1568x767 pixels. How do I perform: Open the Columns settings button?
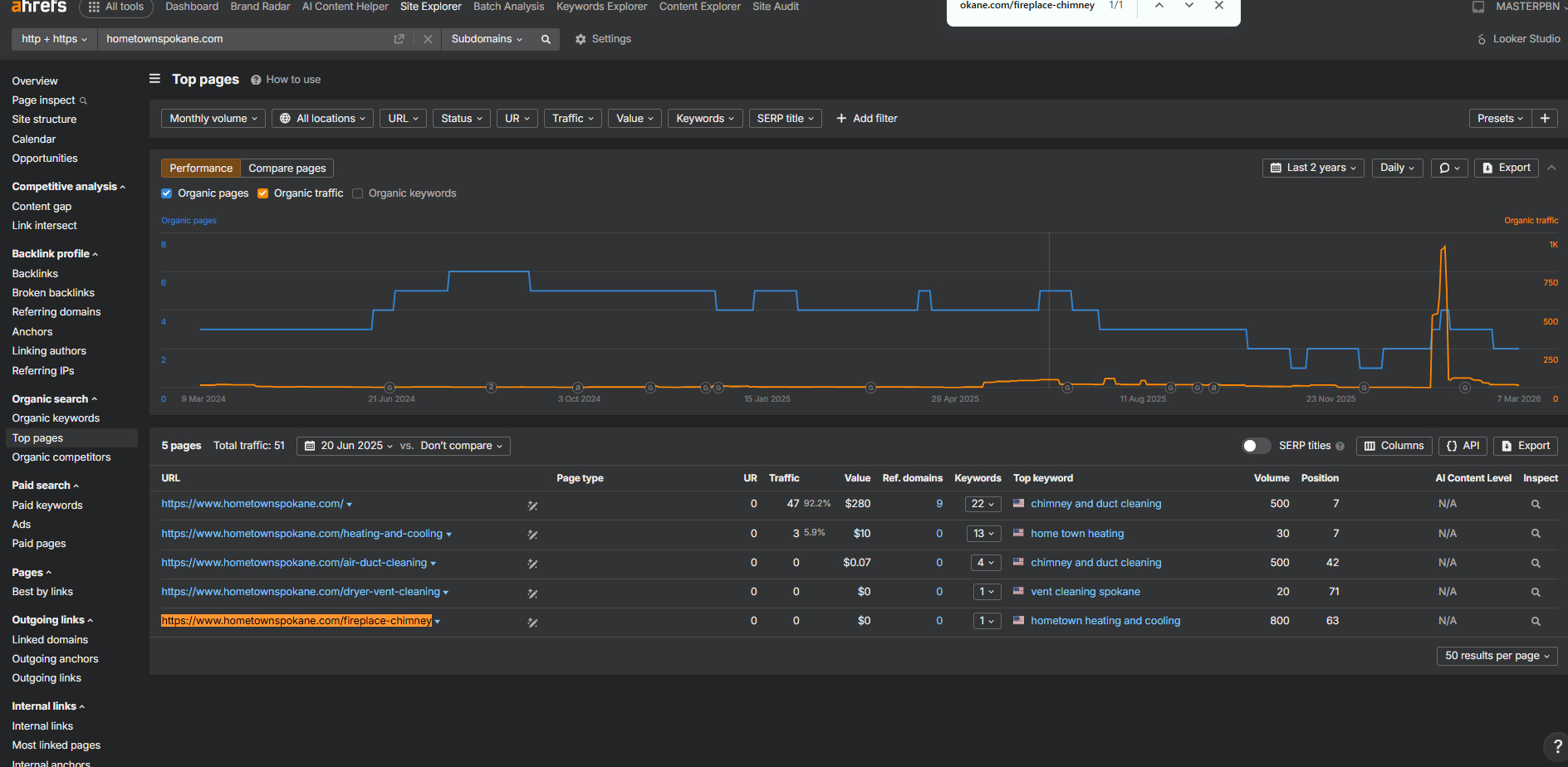[x=1394, y=446]
